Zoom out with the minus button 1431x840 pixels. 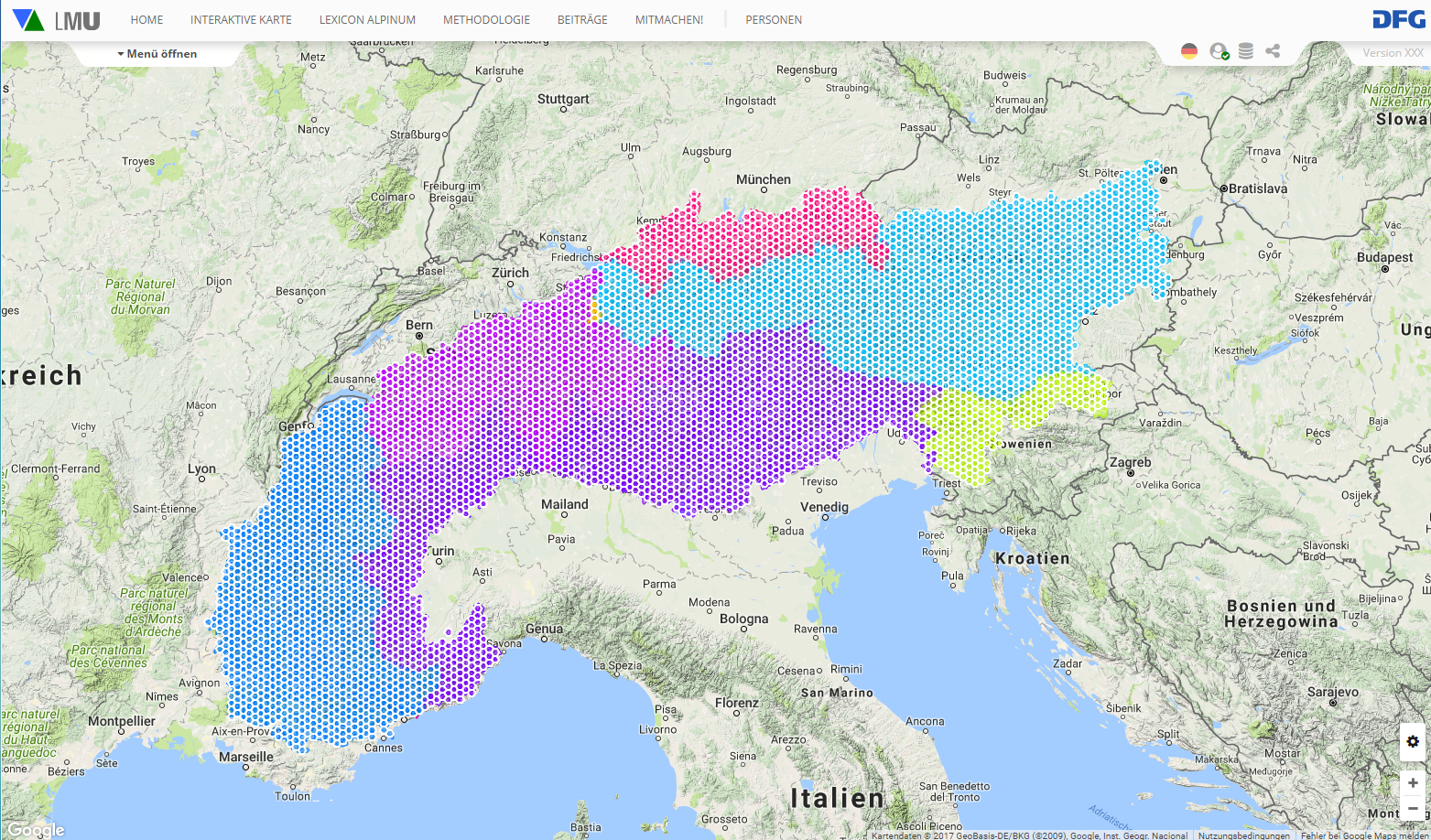pyautogui.click(x=1412, y=808)
